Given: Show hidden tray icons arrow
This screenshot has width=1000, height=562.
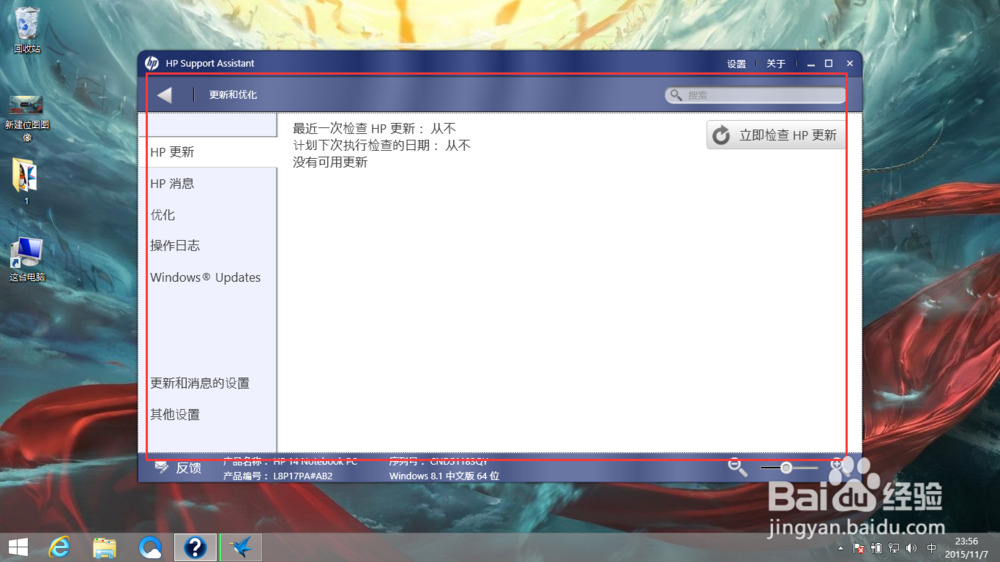Looking at the screenshot, I should pos(841,548).
